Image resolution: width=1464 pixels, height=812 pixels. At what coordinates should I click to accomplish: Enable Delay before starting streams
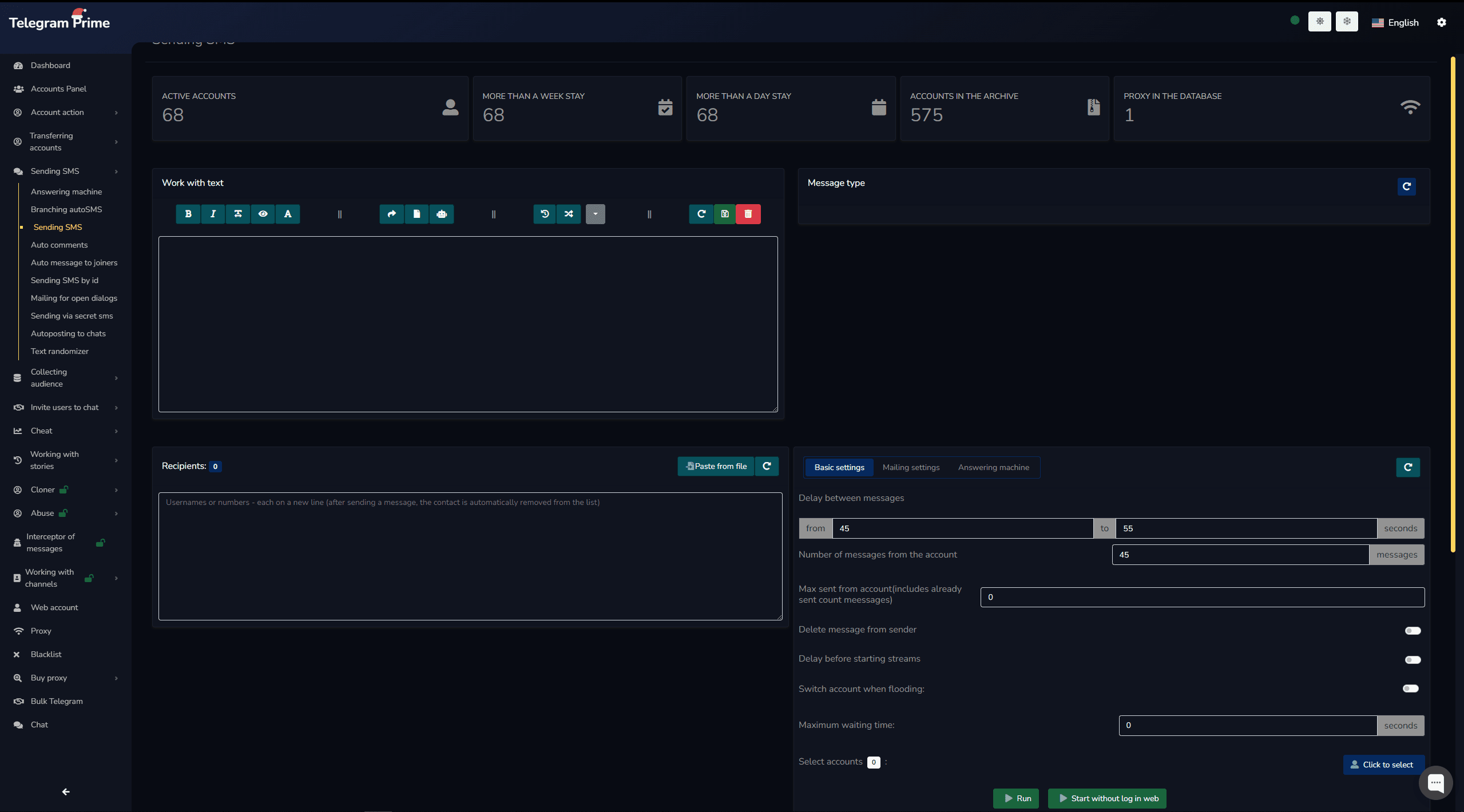tap(1412, 659)
